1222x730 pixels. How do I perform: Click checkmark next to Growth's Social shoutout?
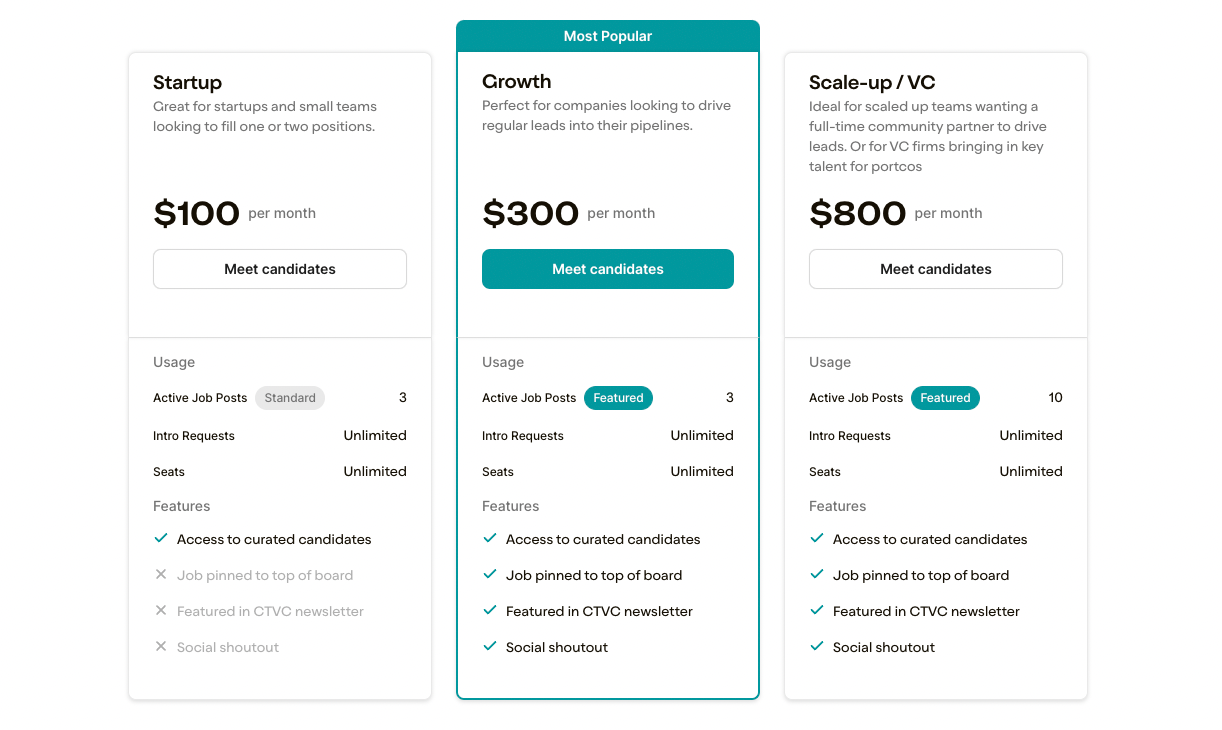tap(490, 646)
